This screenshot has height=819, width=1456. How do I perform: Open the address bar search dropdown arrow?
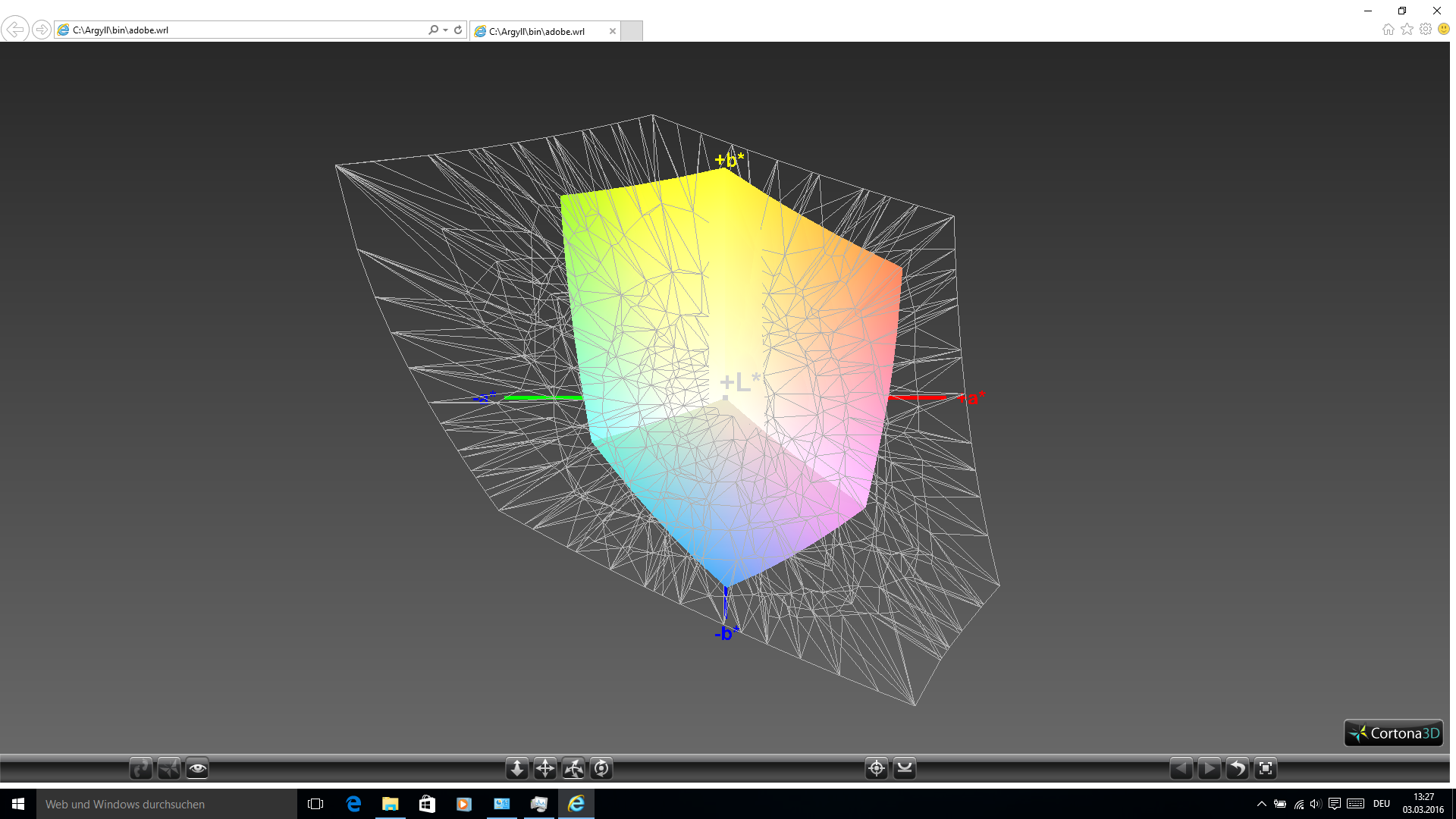point(445,30)
